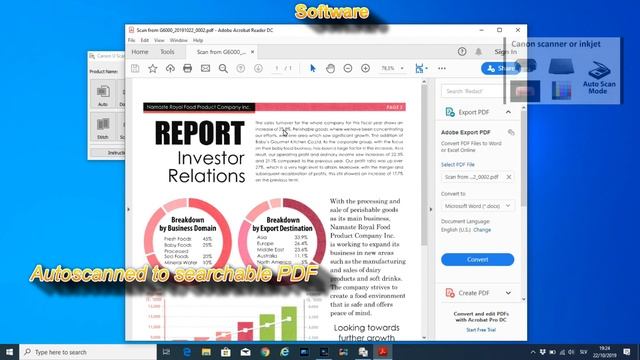Remove selected PDF file with X
Screen dimensions: 640x360
point(509,177)
